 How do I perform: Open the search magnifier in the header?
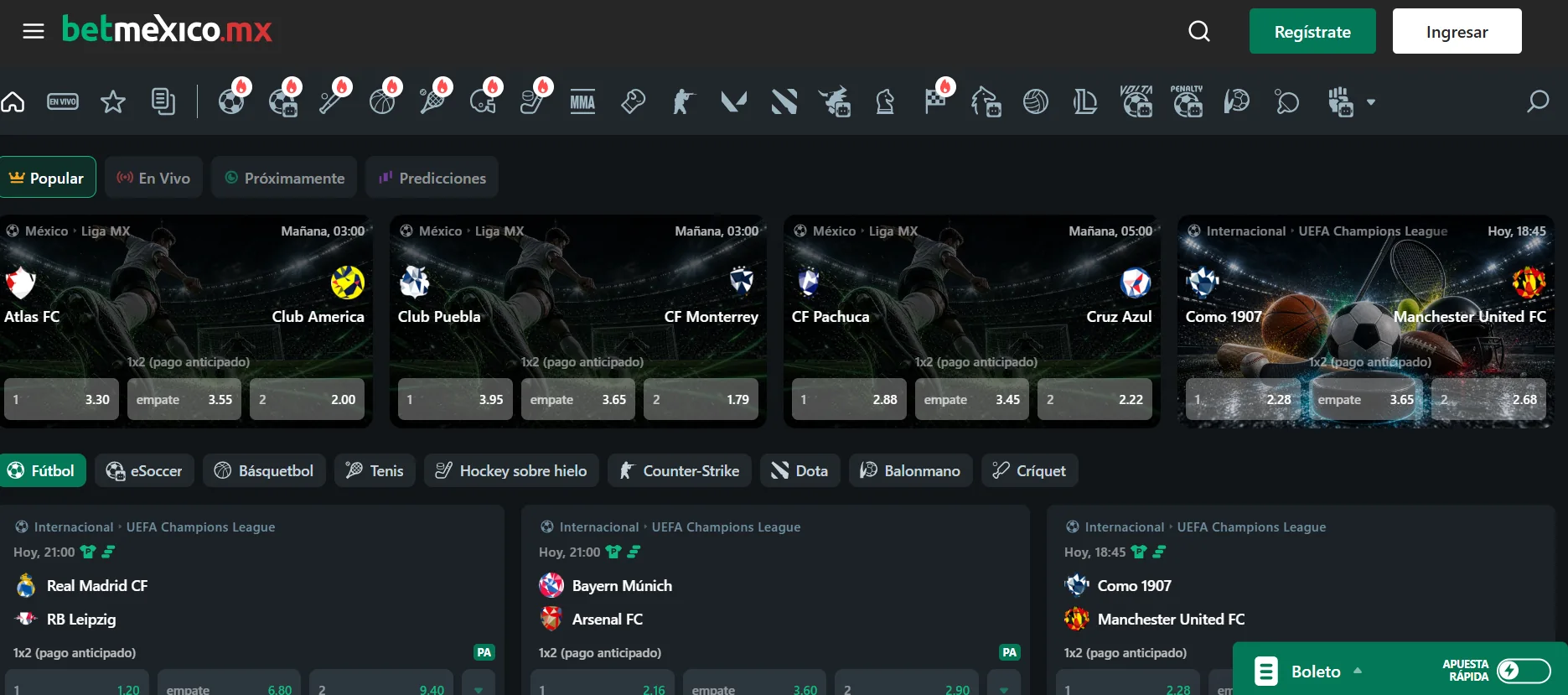point(1199,31)
